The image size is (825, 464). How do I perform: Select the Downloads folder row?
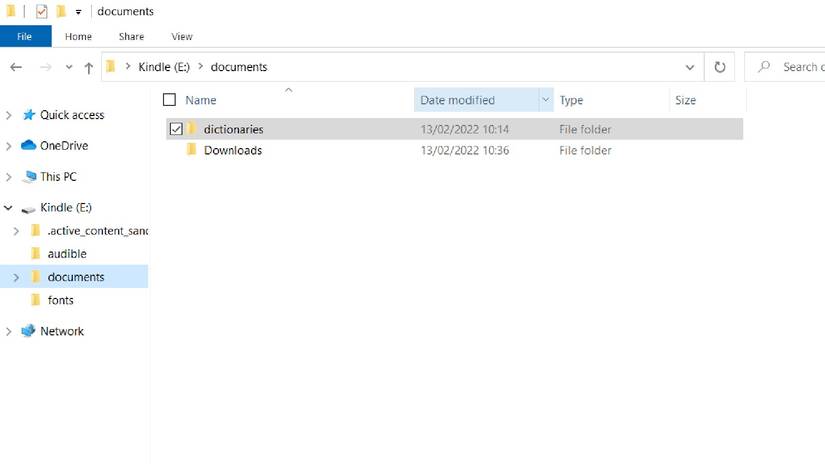coord(454,150)
